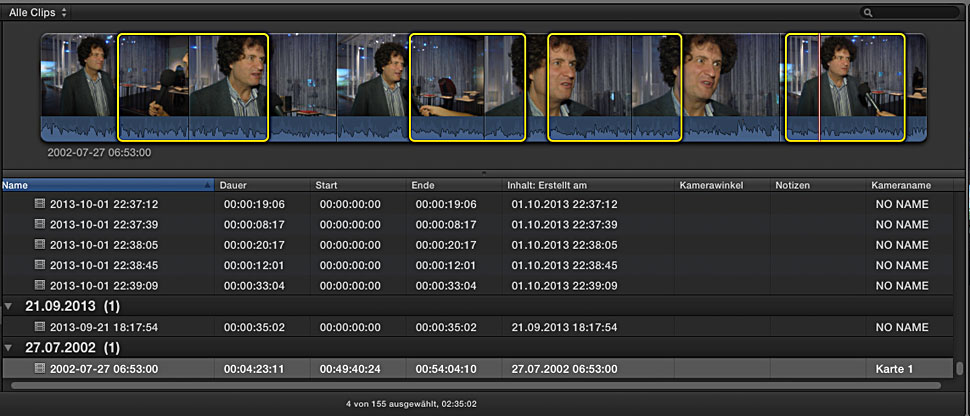Viewport: 970px width, 416px height.
Task: Click the search field magnifier icon
Action: click(868, 13)
